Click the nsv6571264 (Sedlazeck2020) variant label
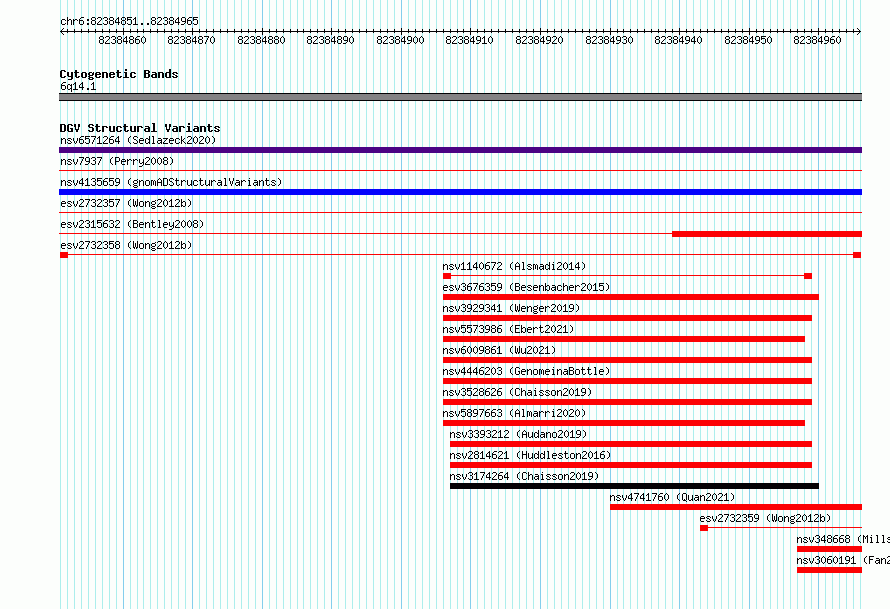The image size is (890, 609). [x=138, y=140]
